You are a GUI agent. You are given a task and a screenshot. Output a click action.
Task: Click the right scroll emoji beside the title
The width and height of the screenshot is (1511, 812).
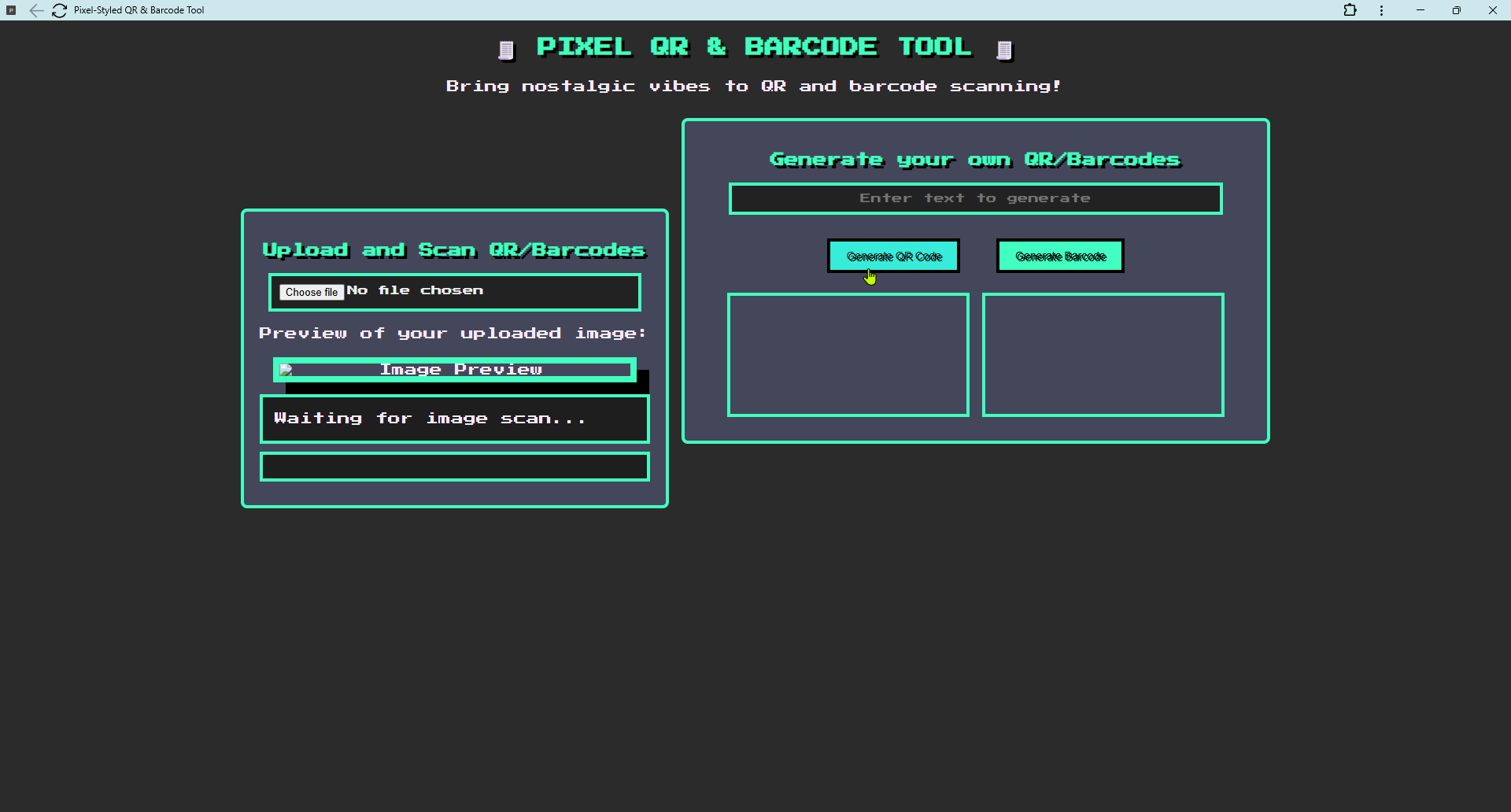coord(1005,49)
